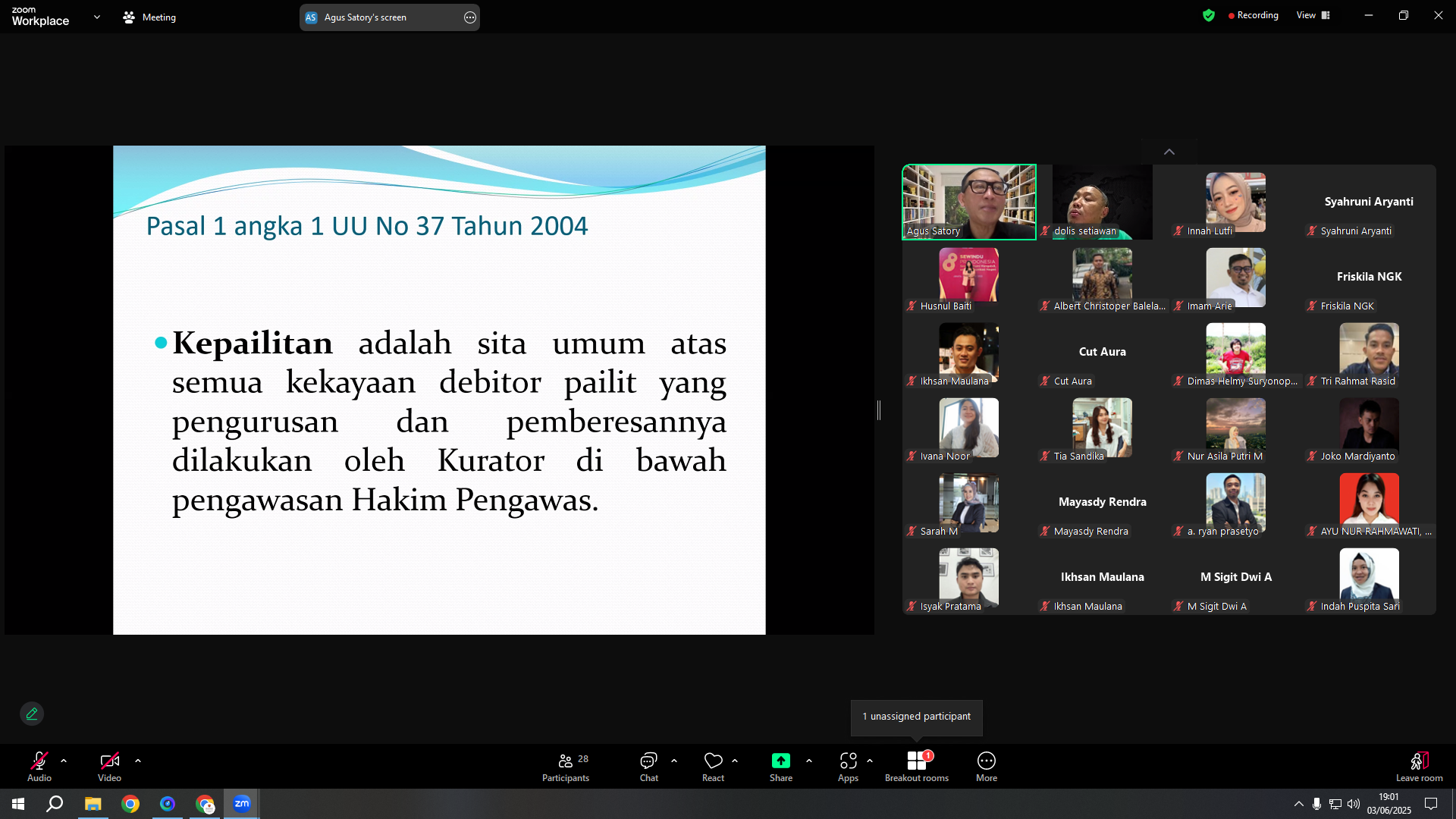1456x819 pixels.
Task: Select dolis setiawan video thumbnail
Action: tap(1103, 202)
